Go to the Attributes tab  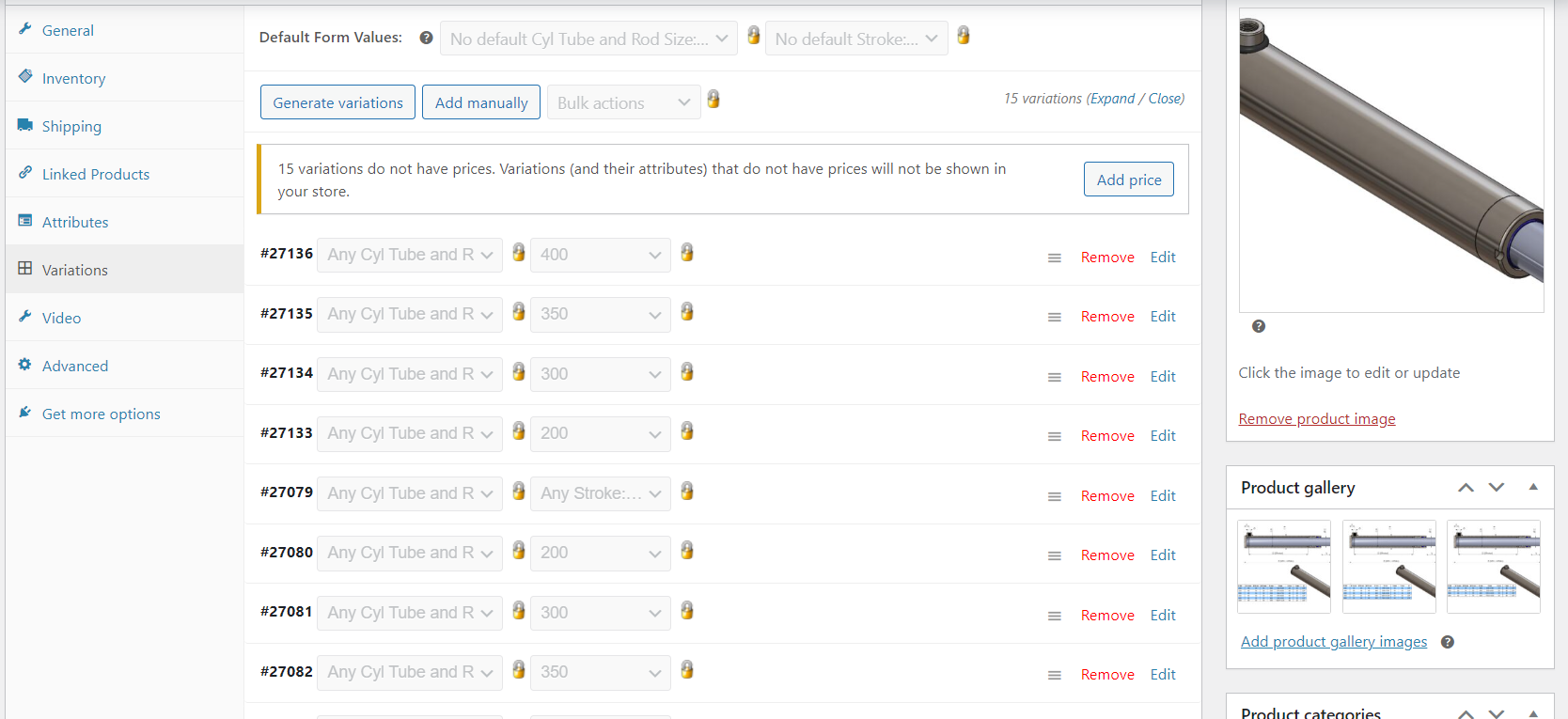click(124, 222)
